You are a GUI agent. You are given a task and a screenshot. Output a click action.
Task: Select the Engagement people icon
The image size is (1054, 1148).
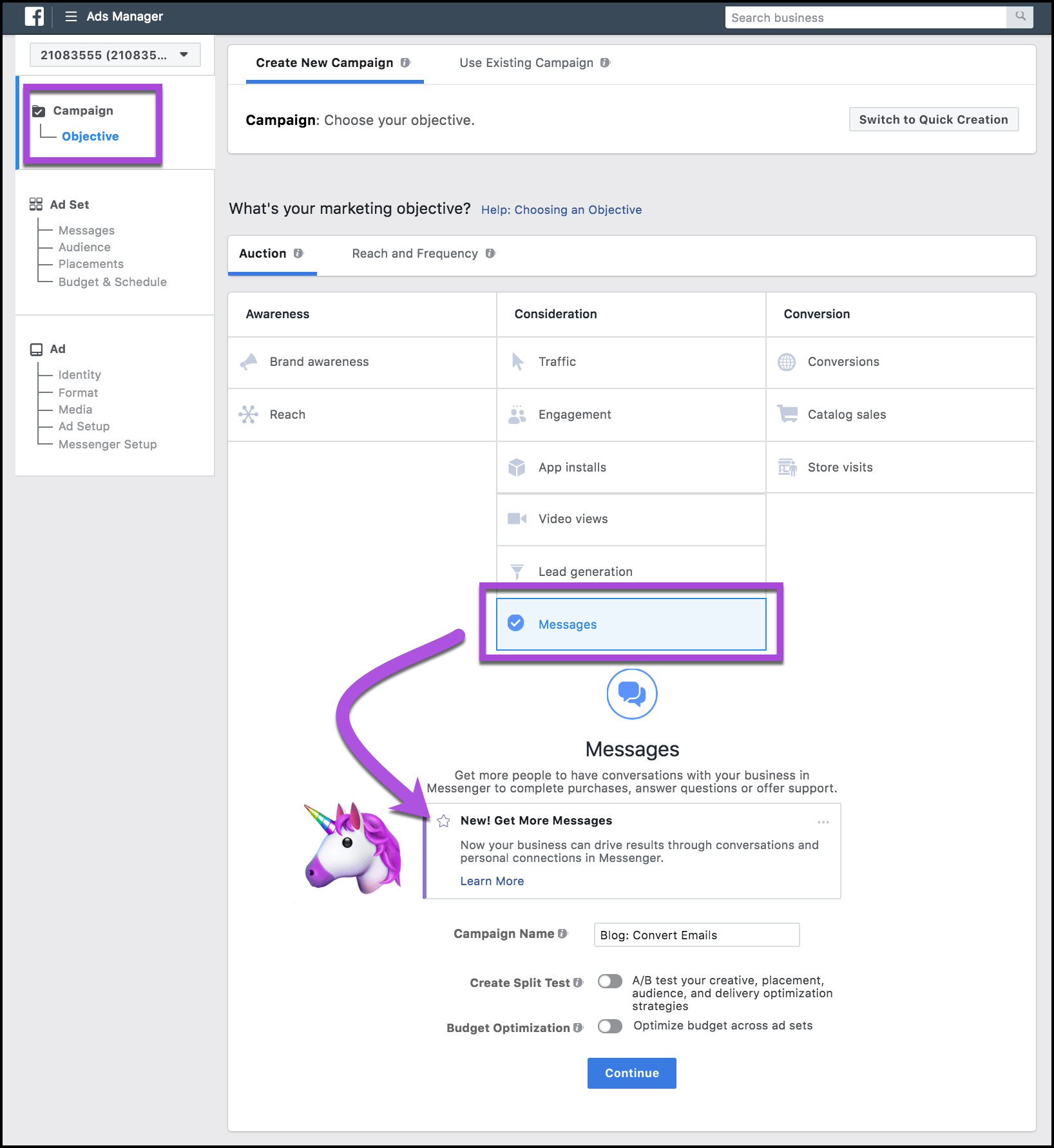click(x=517, y=414)
